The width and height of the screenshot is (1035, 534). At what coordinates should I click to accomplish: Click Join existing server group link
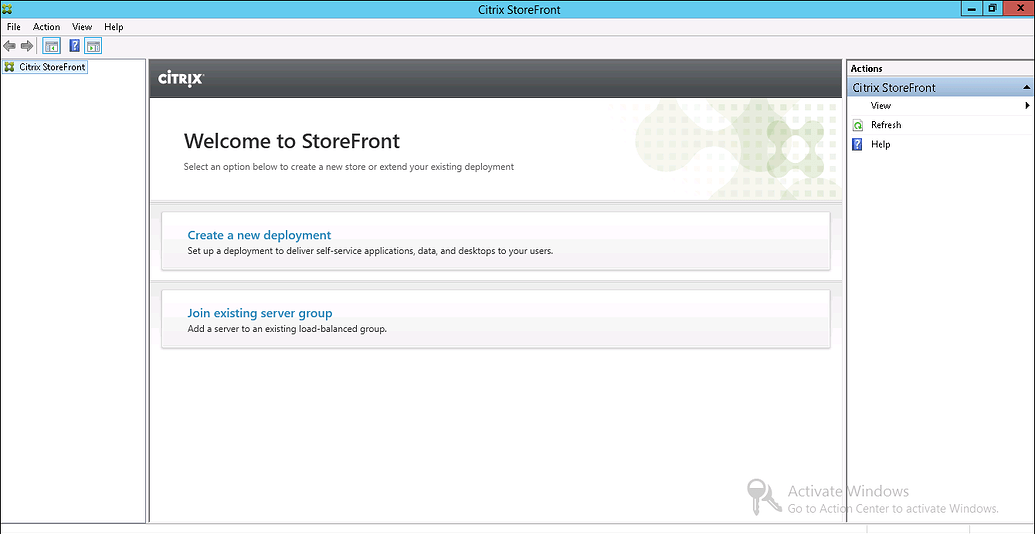tap(260, 313)
